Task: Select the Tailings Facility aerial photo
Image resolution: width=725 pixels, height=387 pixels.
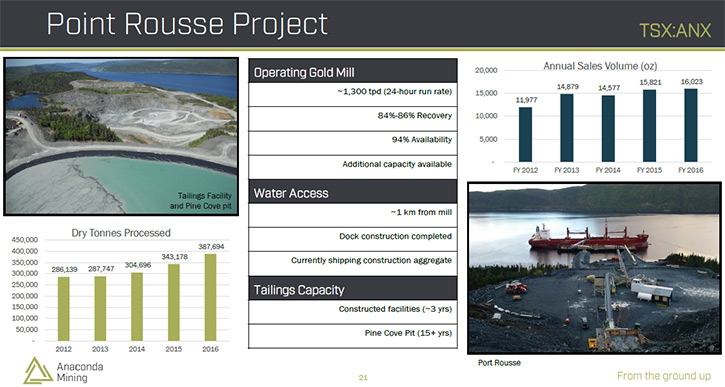Action: click(x=121, y=136)
